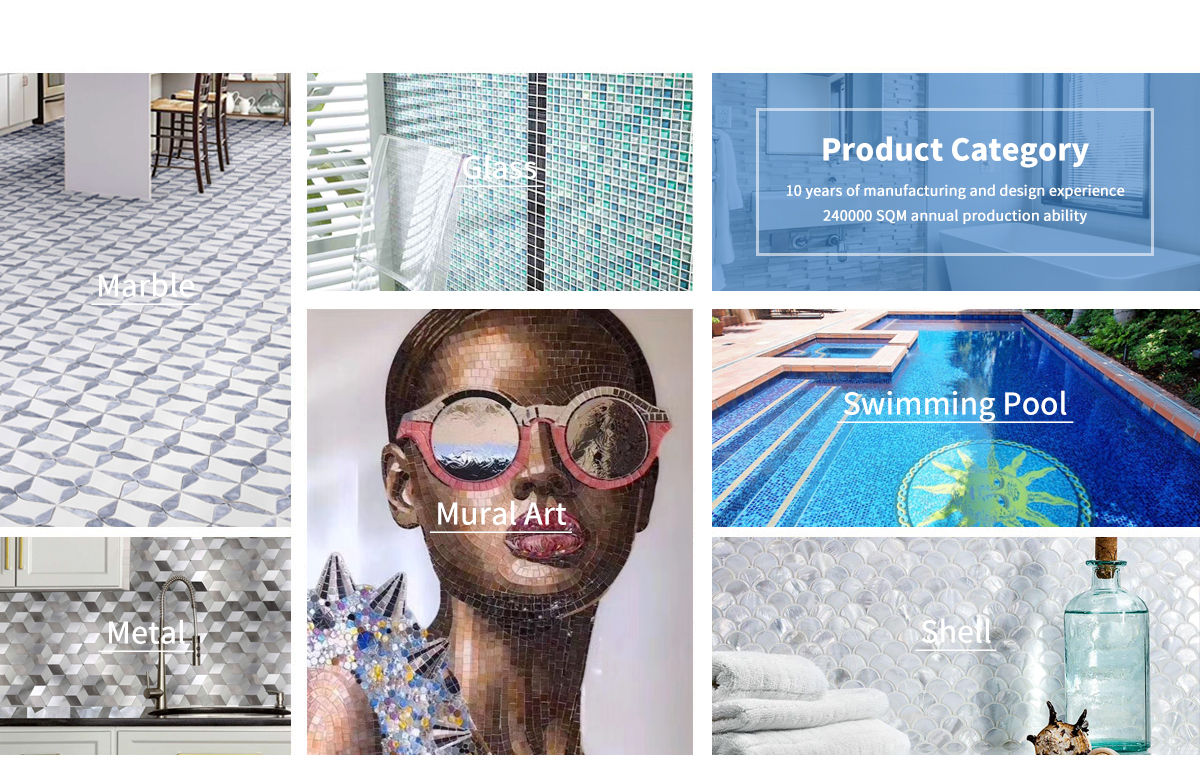Viewport: 1200px width, 769px height.
Task: Go to the Metal category
Action: pyautogui.click(x=146, y=633)
